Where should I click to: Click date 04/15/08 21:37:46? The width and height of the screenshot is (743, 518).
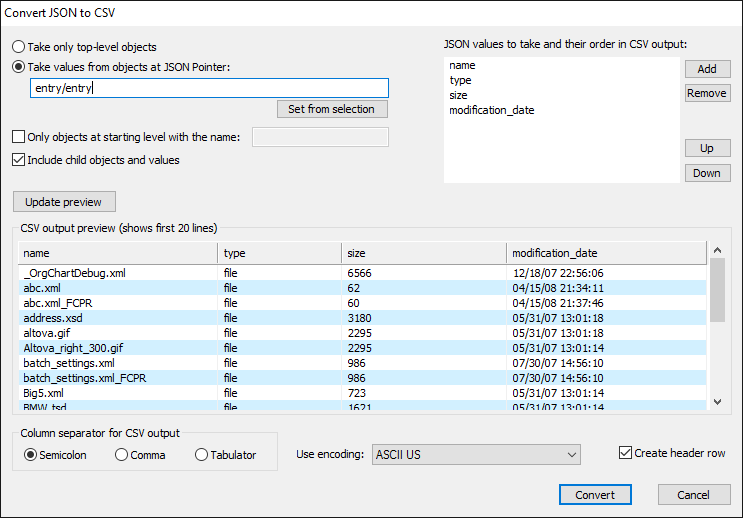click(558, 303)
